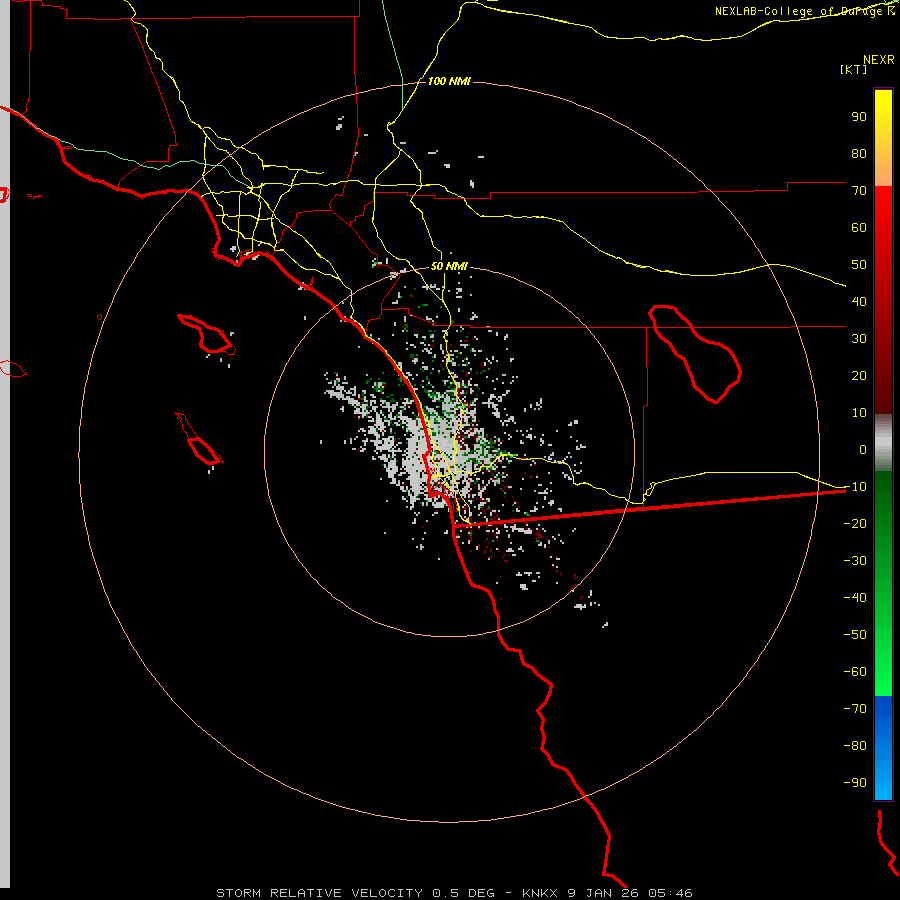900x900 pixels.
Task: Click the NEXR label above the scale
Action: tap(879, 60)
